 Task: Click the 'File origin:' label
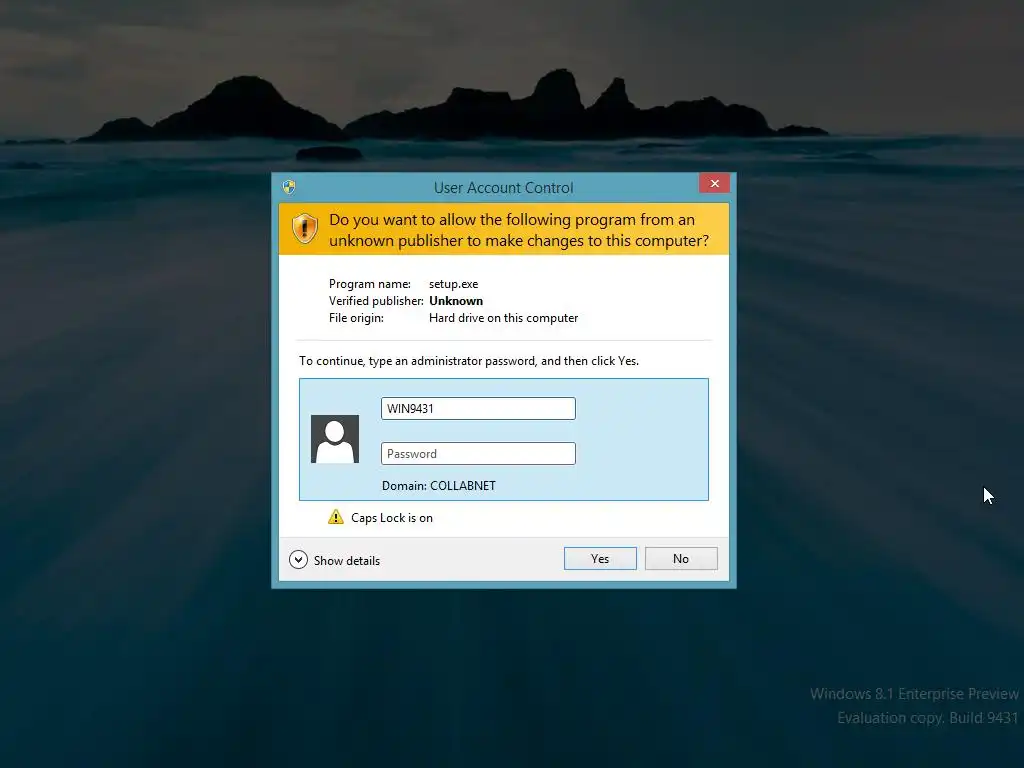tap(356, 318)
